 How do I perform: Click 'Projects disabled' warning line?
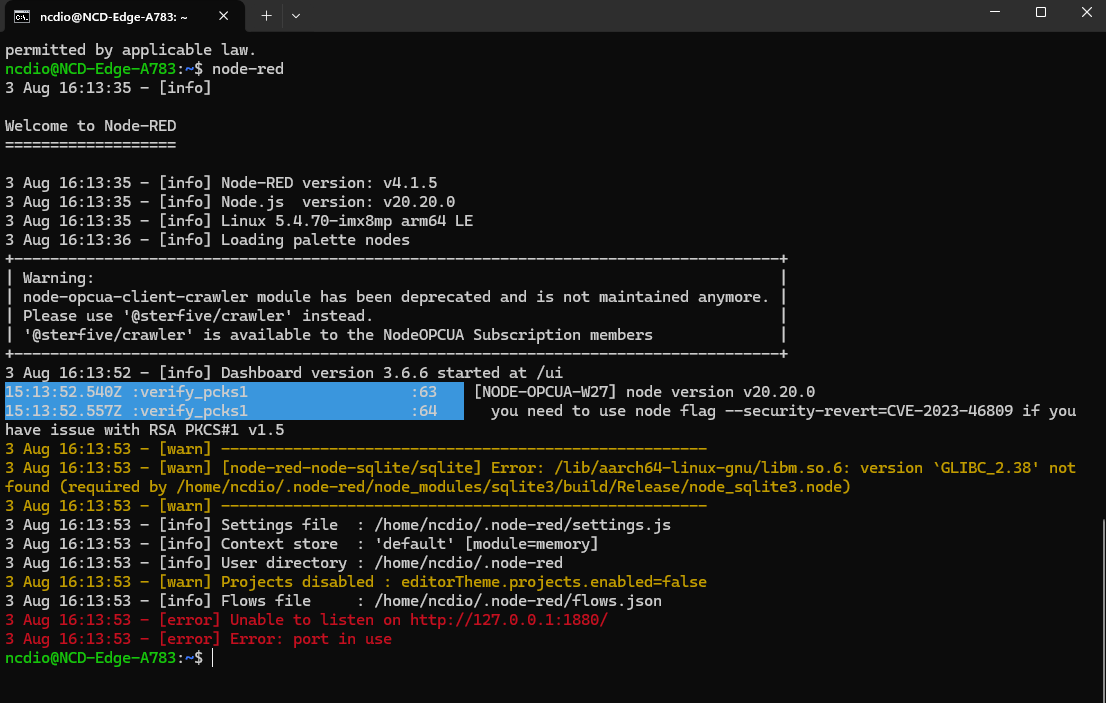click(356, 582)
